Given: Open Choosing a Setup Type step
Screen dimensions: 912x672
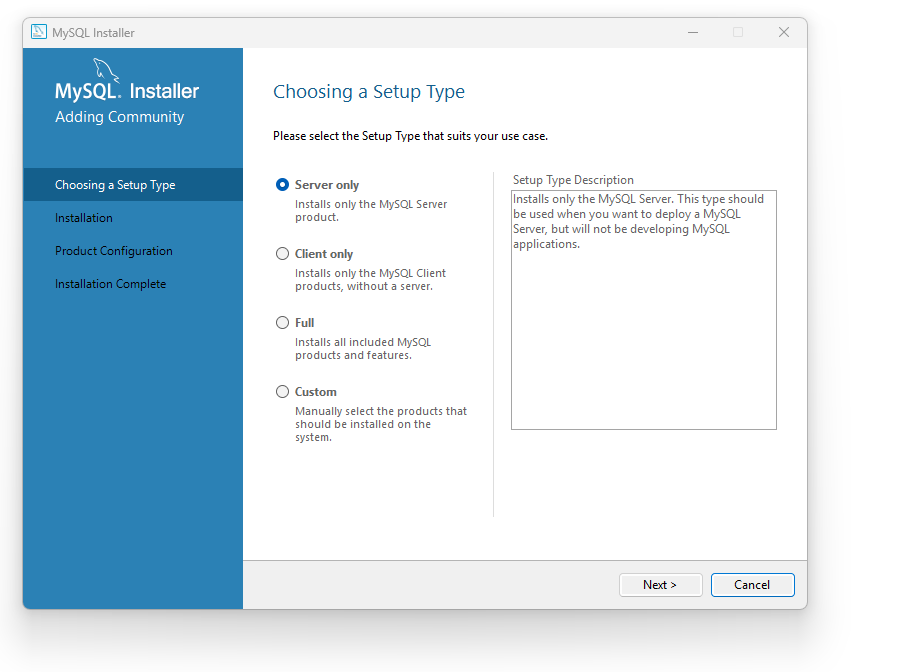Looking at the screenshot, I should (x=133, y=184).
